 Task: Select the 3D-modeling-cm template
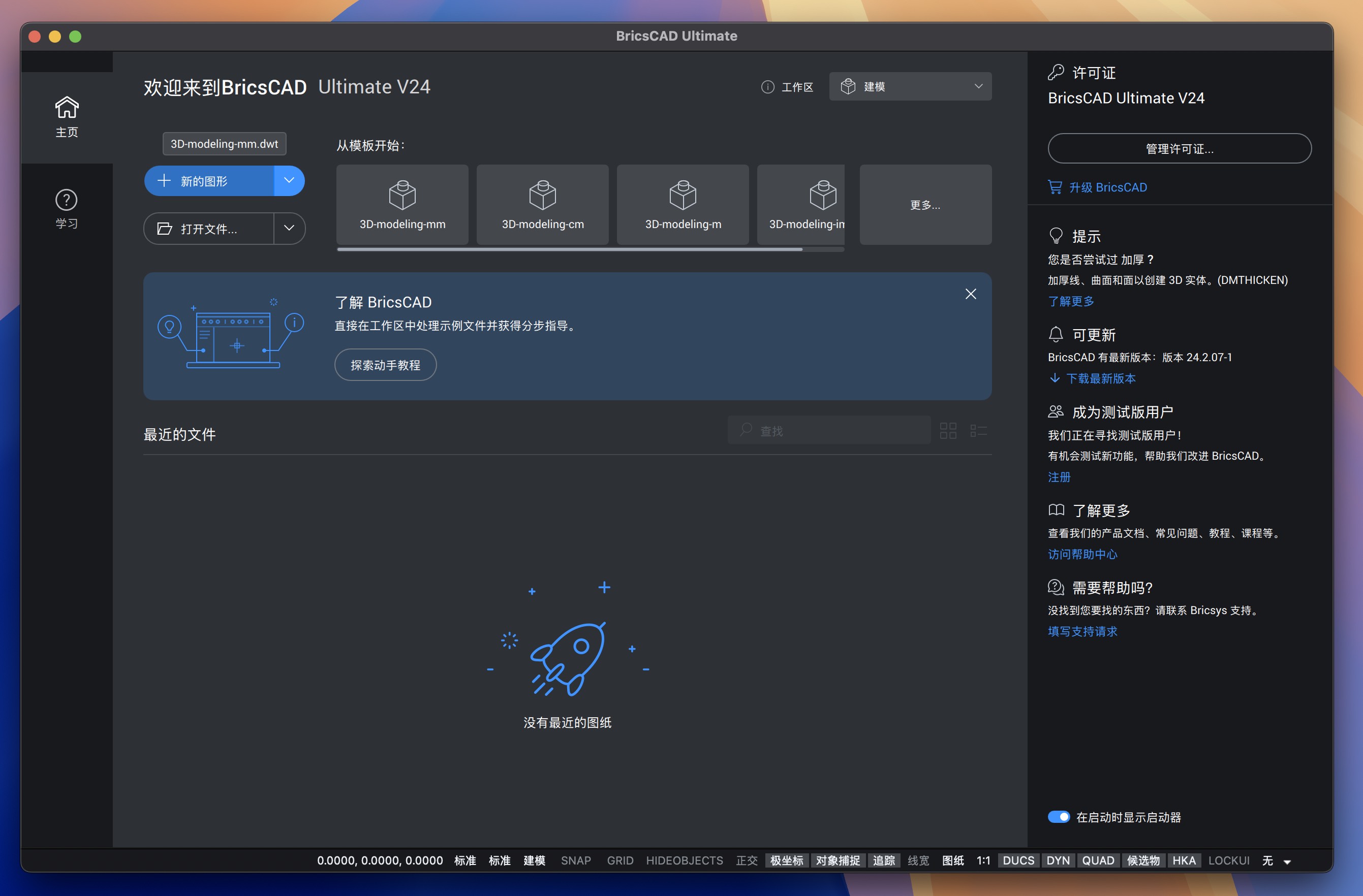[x=542, y=204]
